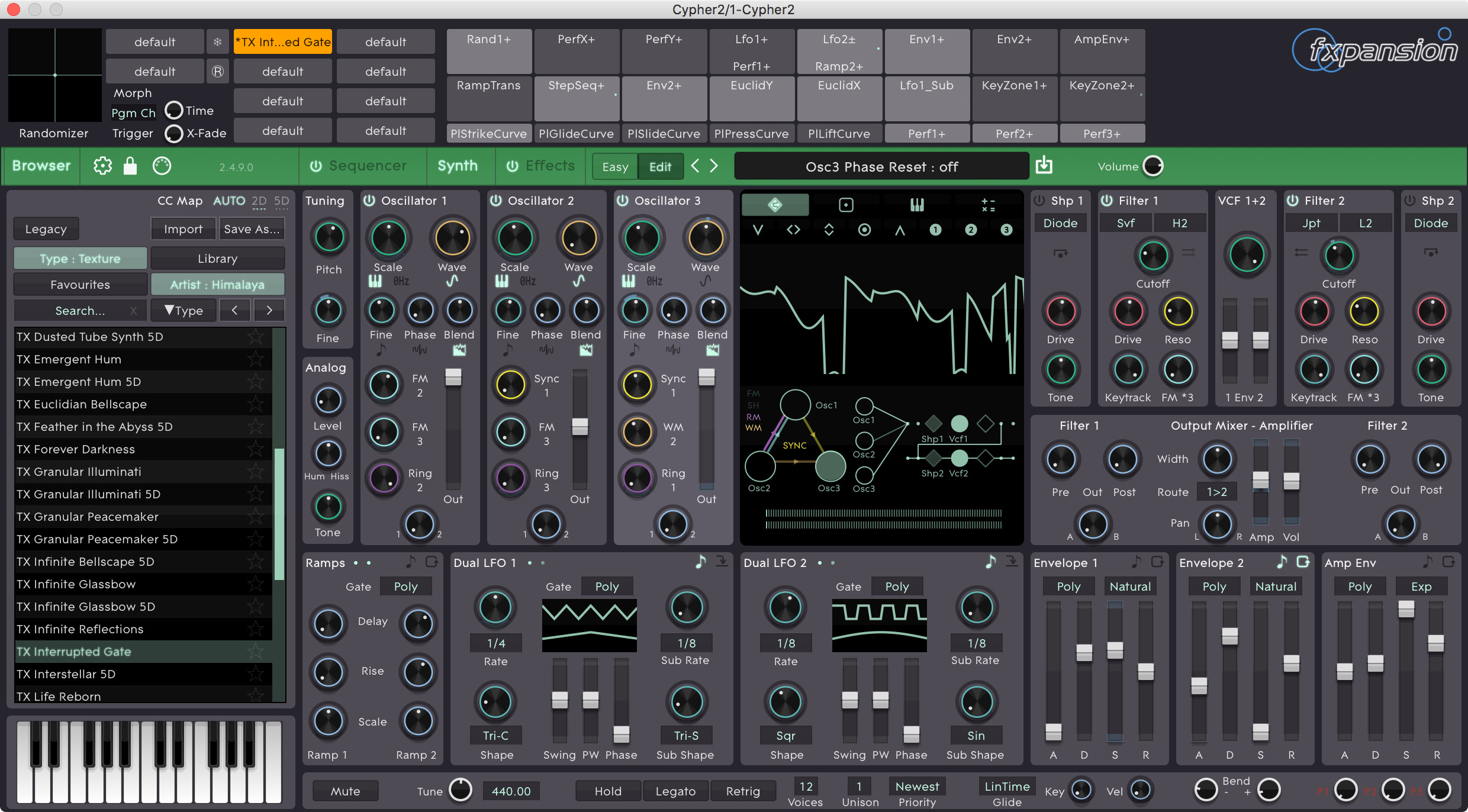Select TX Infinite Reflections preset
1468x812 pixels.
pos(80,629)
